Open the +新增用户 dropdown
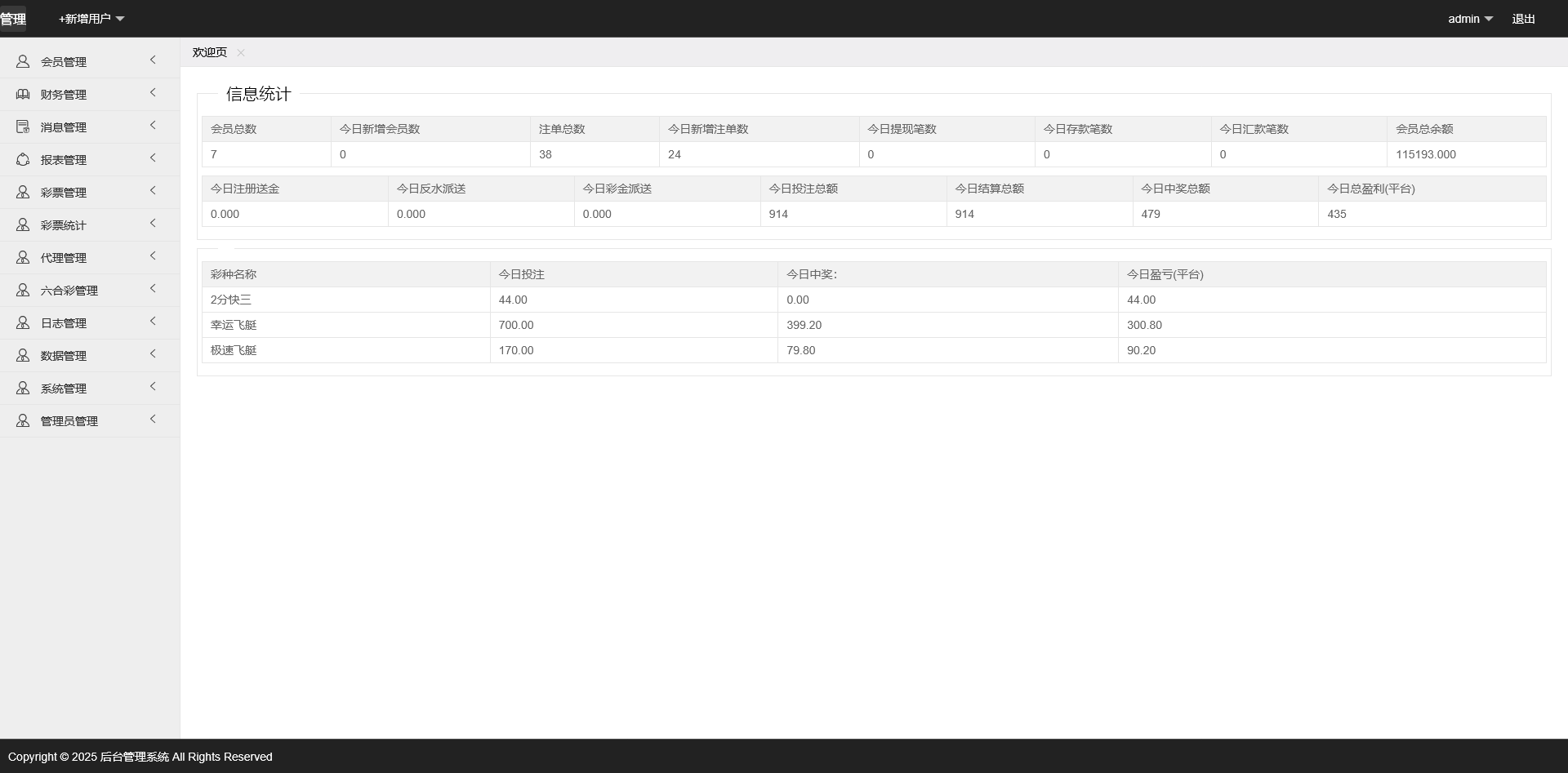 91,19
